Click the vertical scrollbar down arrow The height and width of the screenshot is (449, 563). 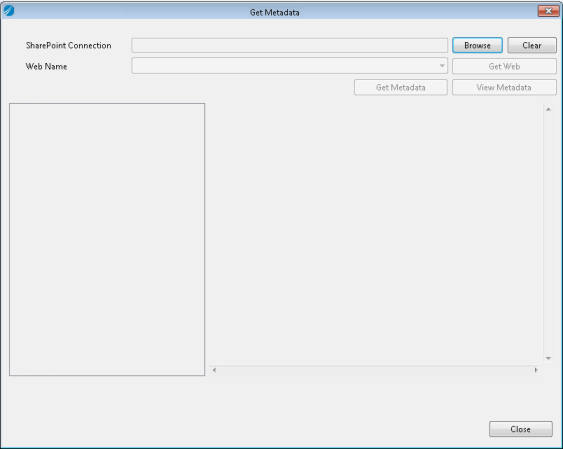coord(548,358)
